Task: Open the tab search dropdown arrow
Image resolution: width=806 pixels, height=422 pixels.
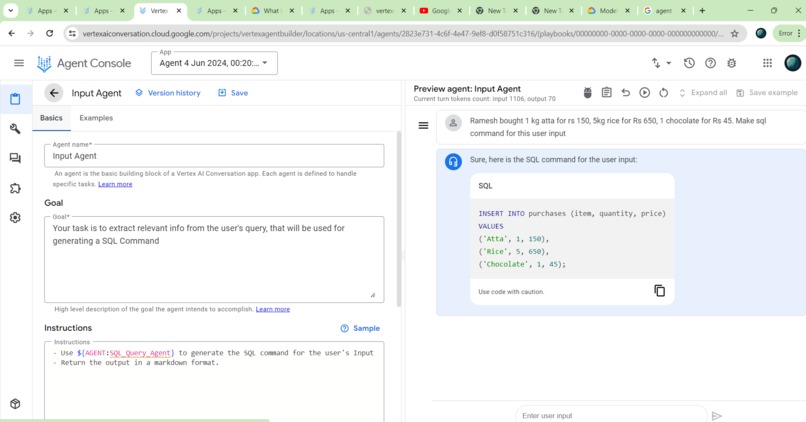Action: point(10,10)
